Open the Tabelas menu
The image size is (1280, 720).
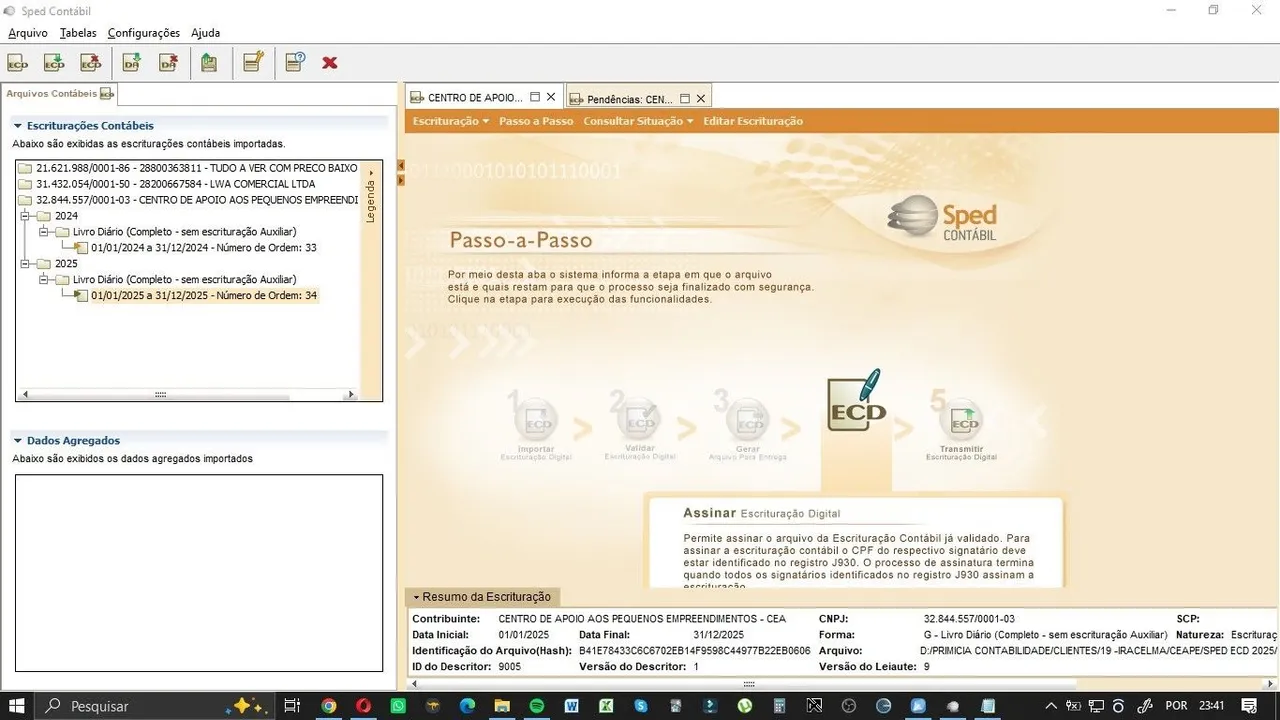point(78,33)
